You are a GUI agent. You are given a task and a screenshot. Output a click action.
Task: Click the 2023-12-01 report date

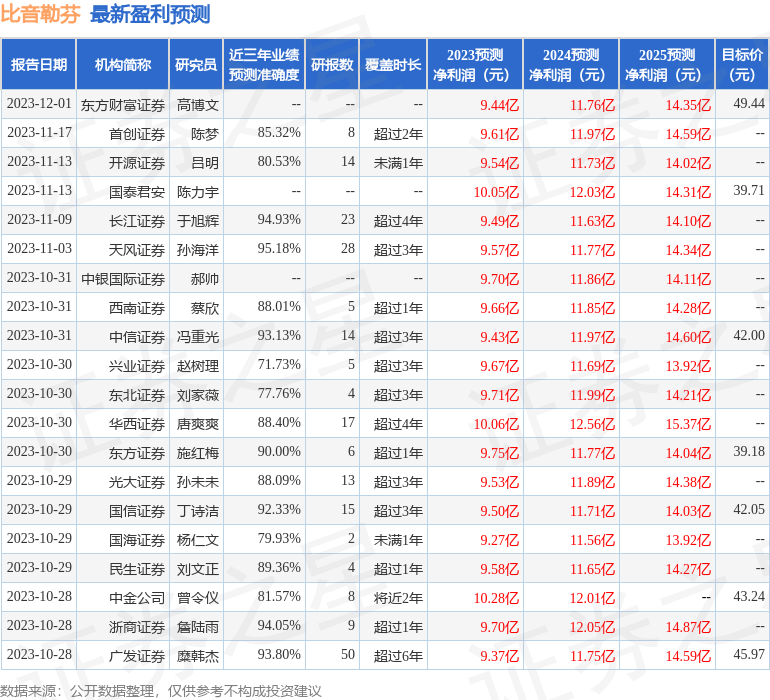pyautogui.click(x=39, y=103)
